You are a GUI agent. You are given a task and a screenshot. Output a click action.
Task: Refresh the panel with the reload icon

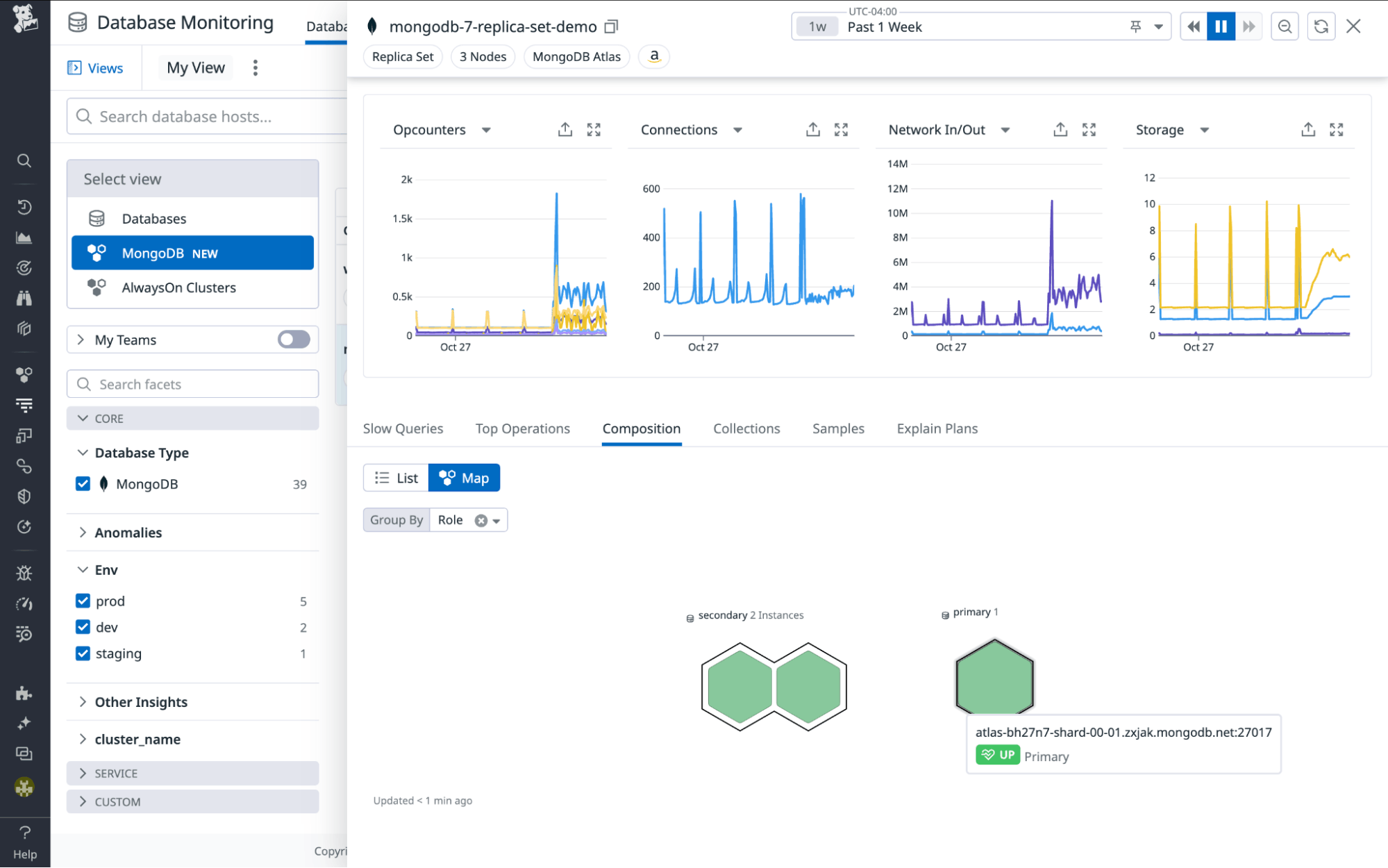pos(1321,27)
